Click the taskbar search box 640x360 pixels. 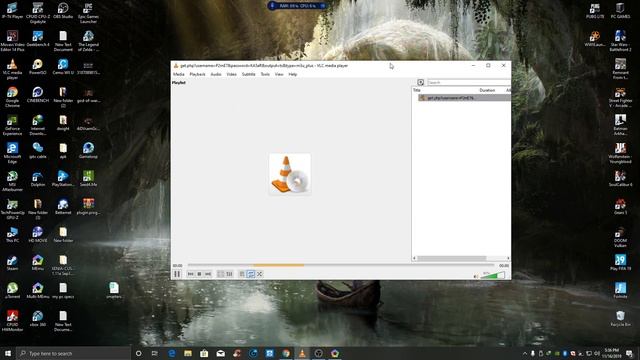(x=73, y=353)
